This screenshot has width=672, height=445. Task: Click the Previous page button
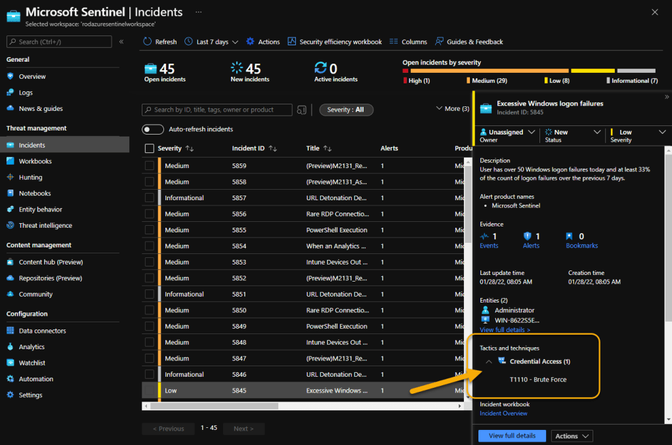point(168,429)
